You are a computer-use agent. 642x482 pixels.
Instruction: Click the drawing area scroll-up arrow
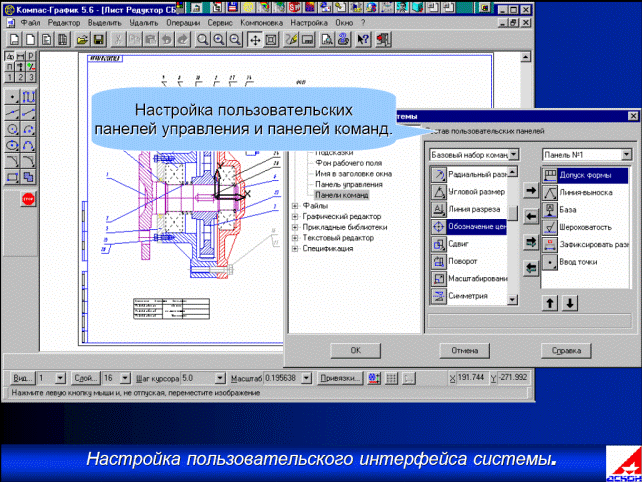(525, 57)
